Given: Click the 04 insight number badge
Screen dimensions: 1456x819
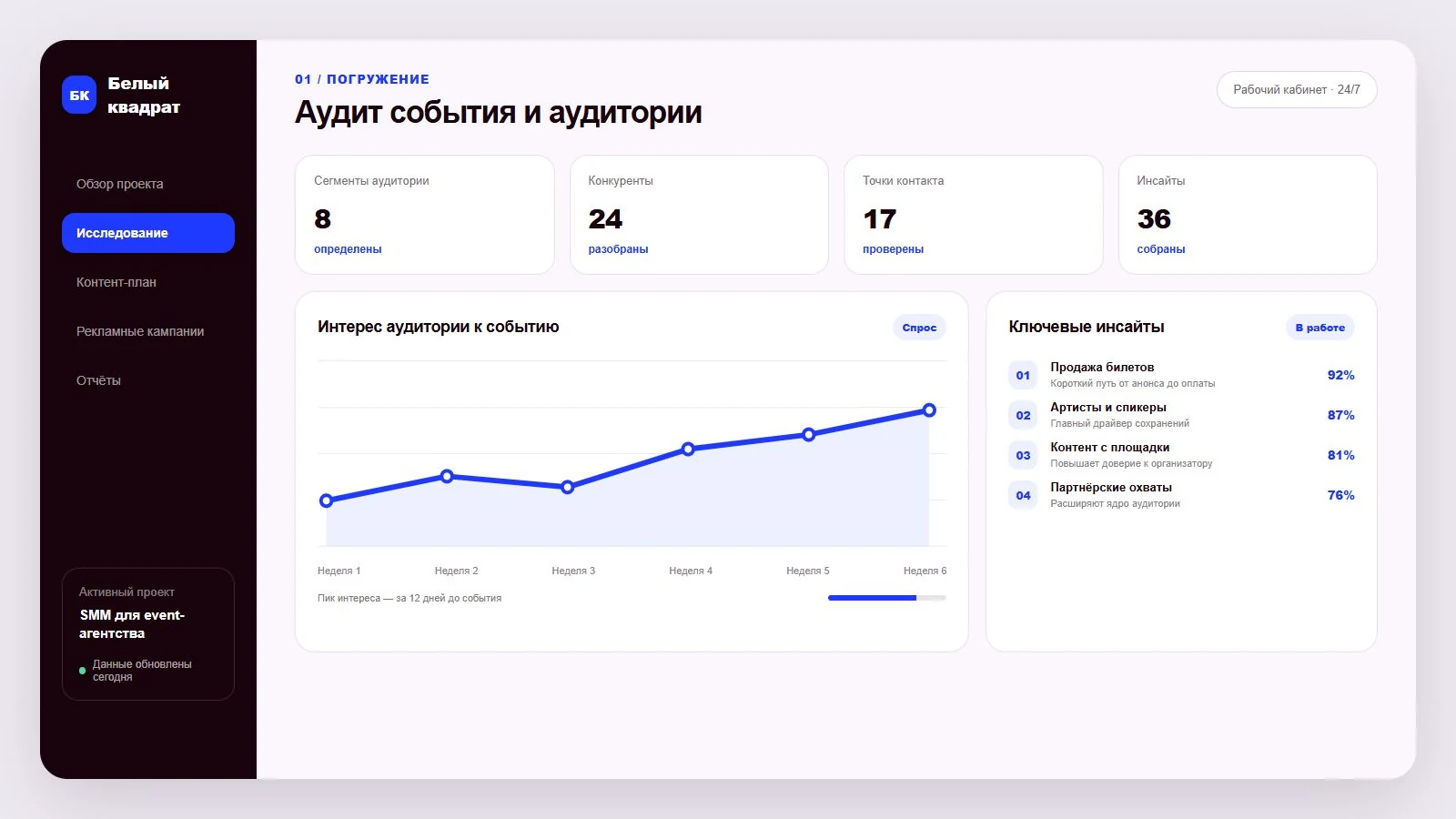Looking at the screenshot, I should pyautogui.click(x=1023, y=495).
